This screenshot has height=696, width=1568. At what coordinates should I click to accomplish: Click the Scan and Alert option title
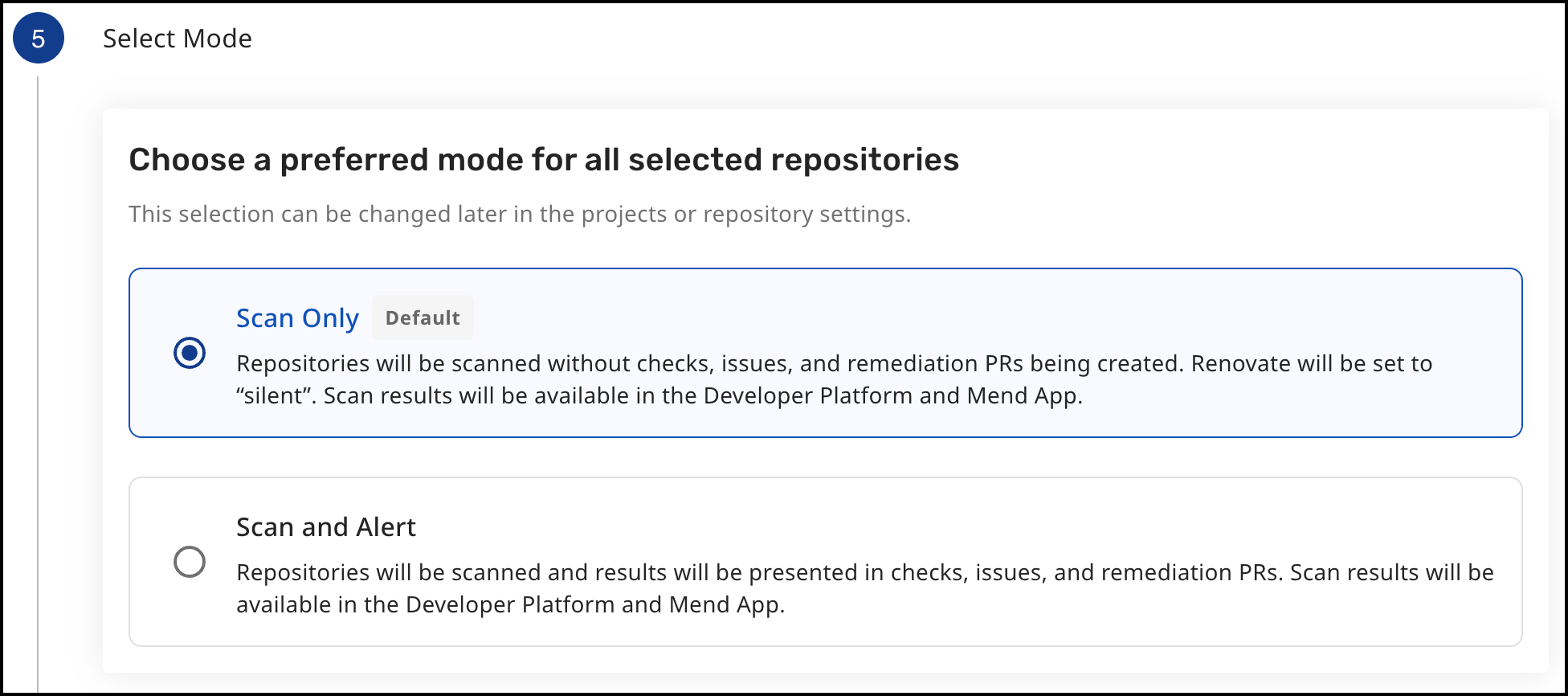pyautogui.click(x=325, y=527)
